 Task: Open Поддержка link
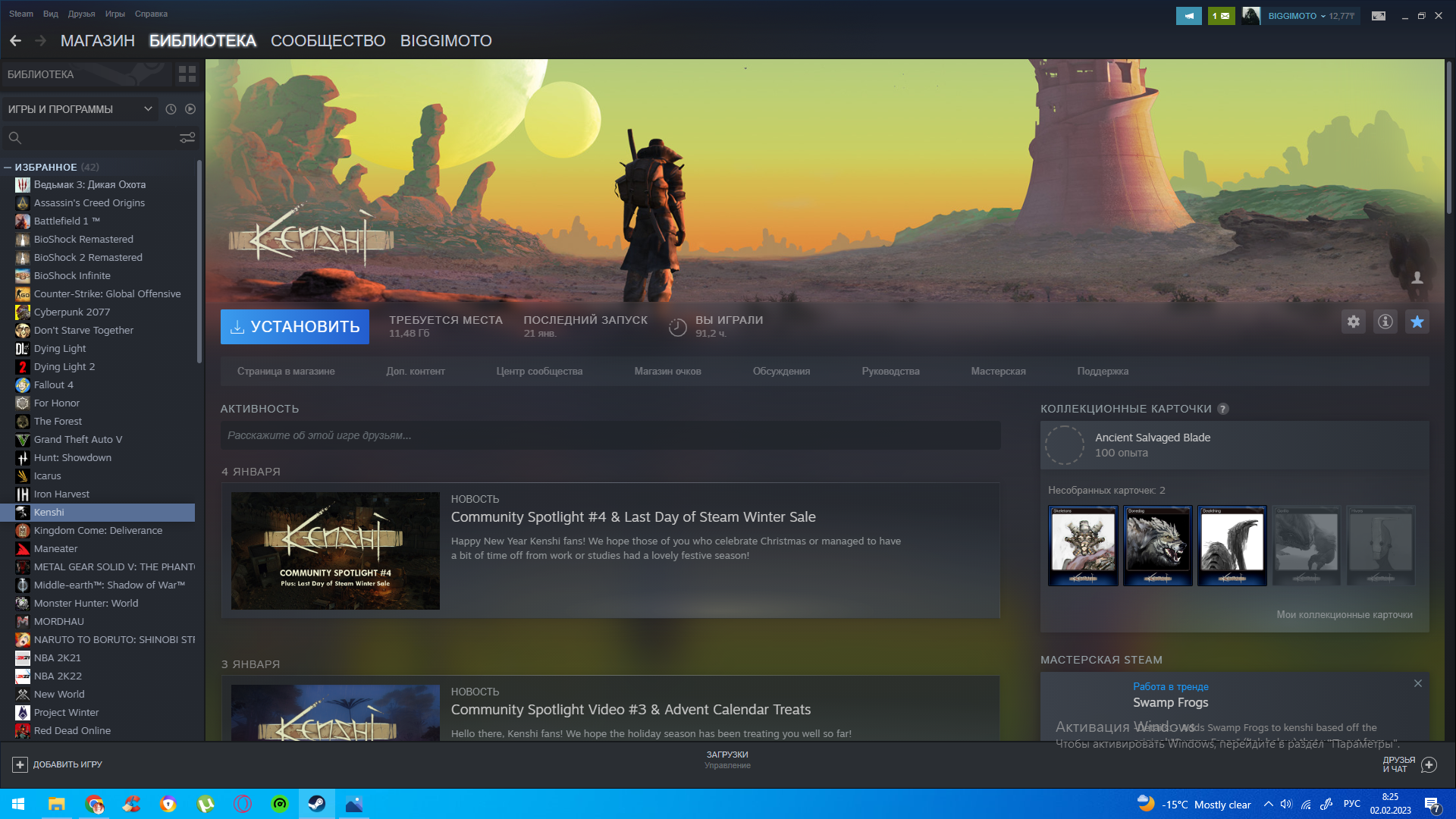pyautogui.click(x=1103, y=372)
